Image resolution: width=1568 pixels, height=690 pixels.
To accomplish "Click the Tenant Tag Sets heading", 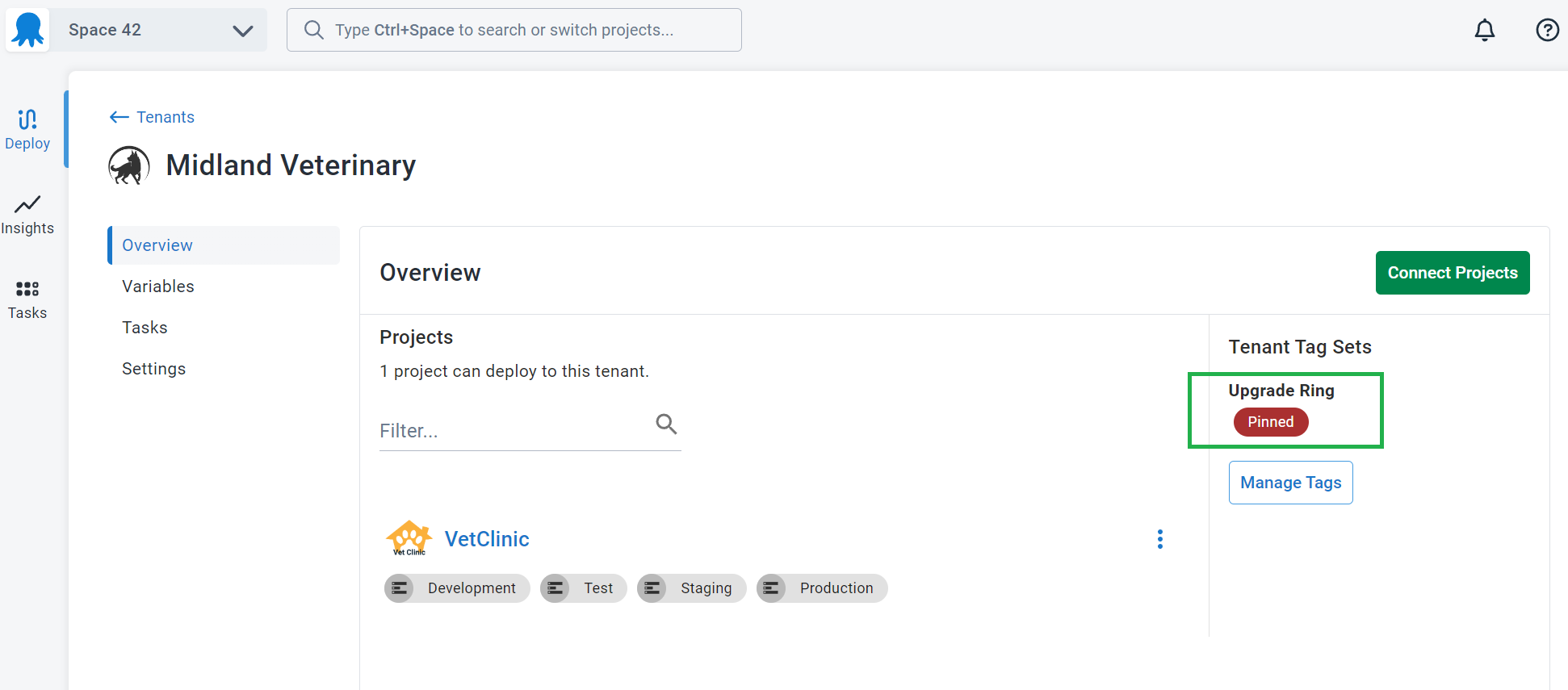I will 1300,347.
